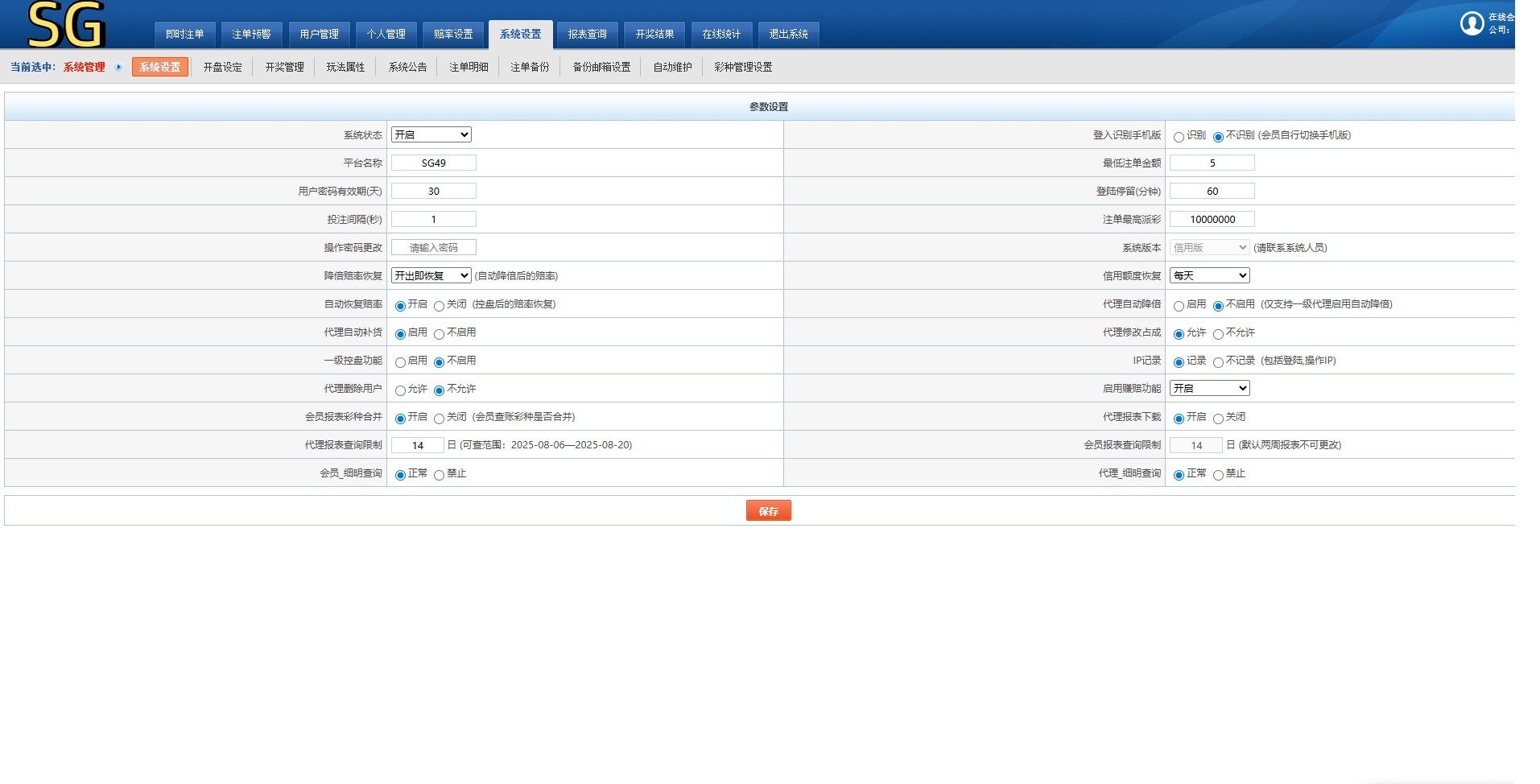Select 禁止 for 代理_细明查询
This screenshot has width=1540, height=784.
pos(1218,475)
